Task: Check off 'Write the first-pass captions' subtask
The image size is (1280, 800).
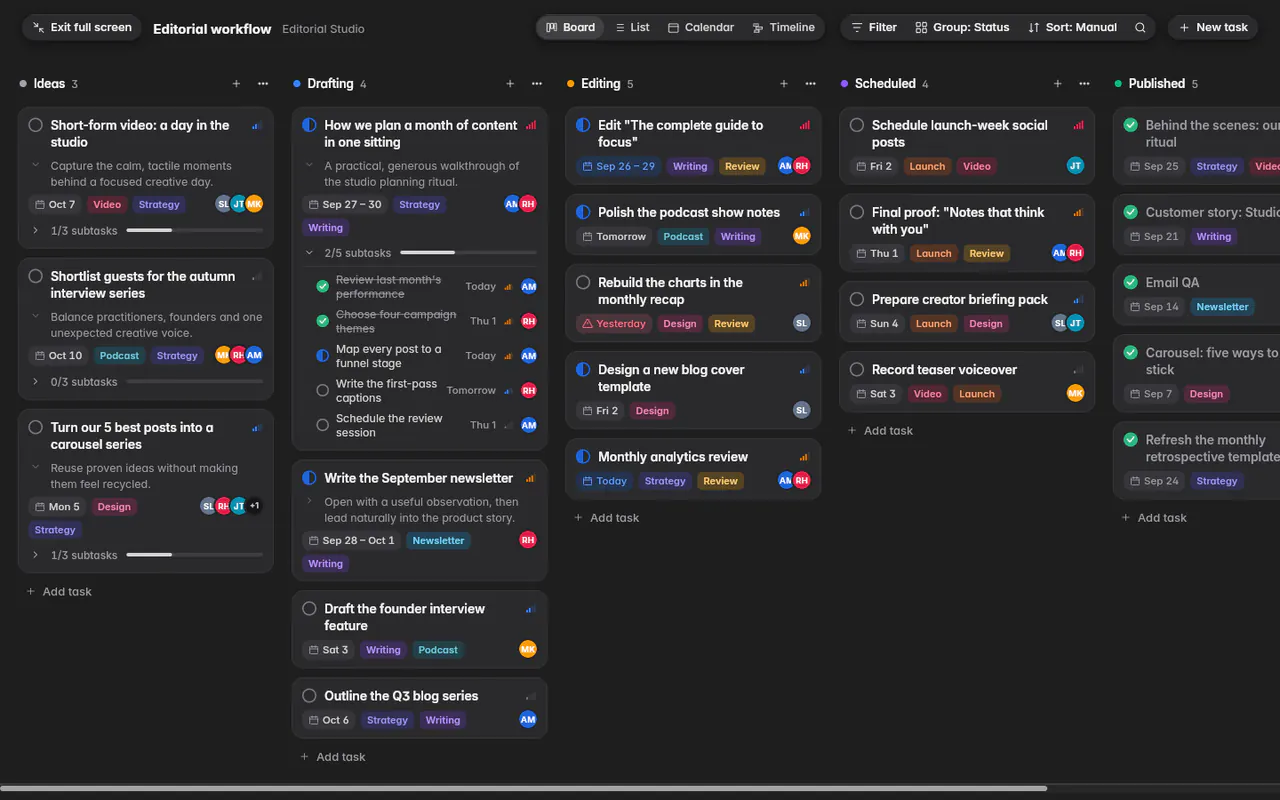Action: click(322, 390)
